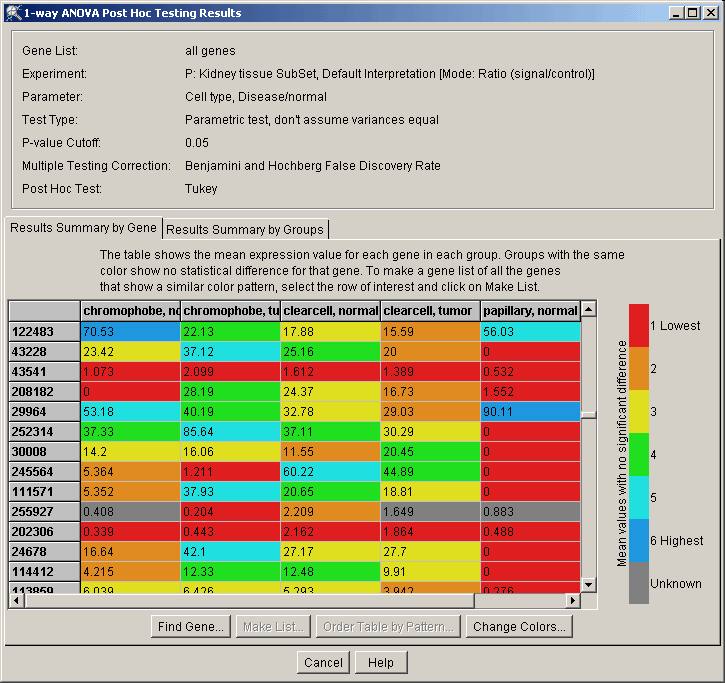Viewport: 725px width, 683px height.
Task: Select gene row 122483 header
Action: pyautogui.click(x=44, y=331)
